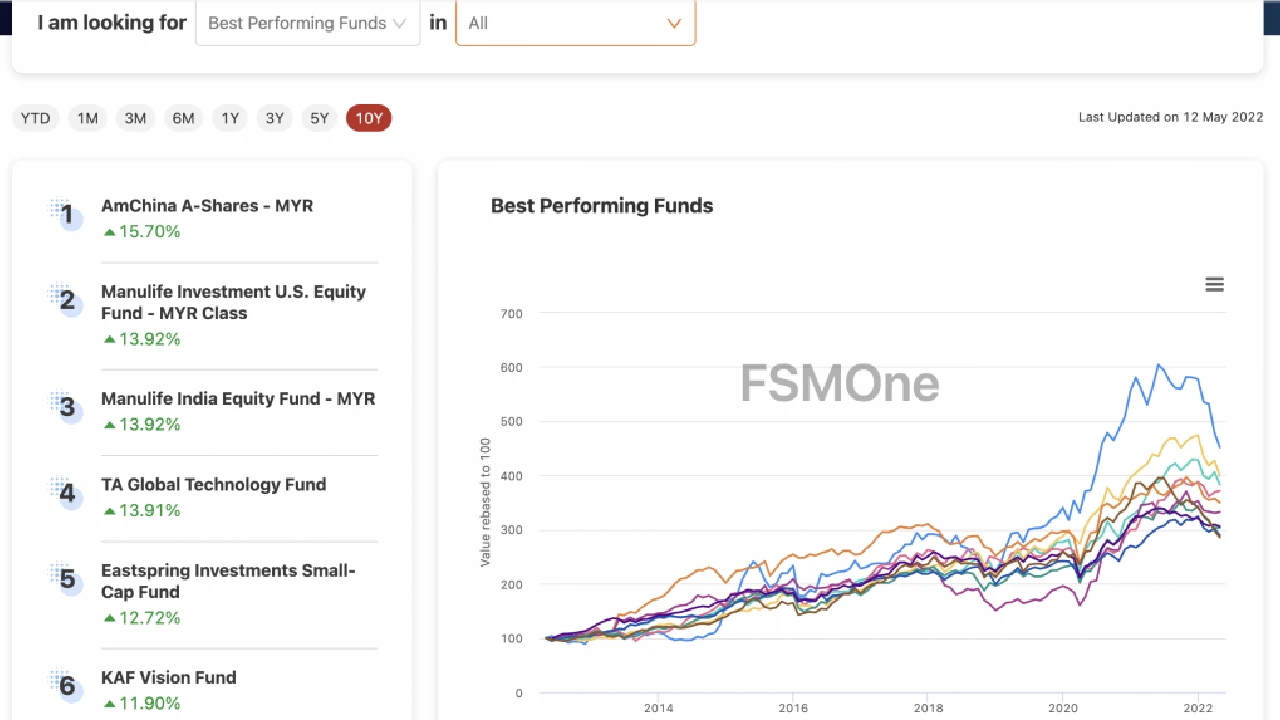Image resolution: width=1280 pixels, height=720 pixels.
Task: Choose the active 10Y period tab
Action: 368,118
